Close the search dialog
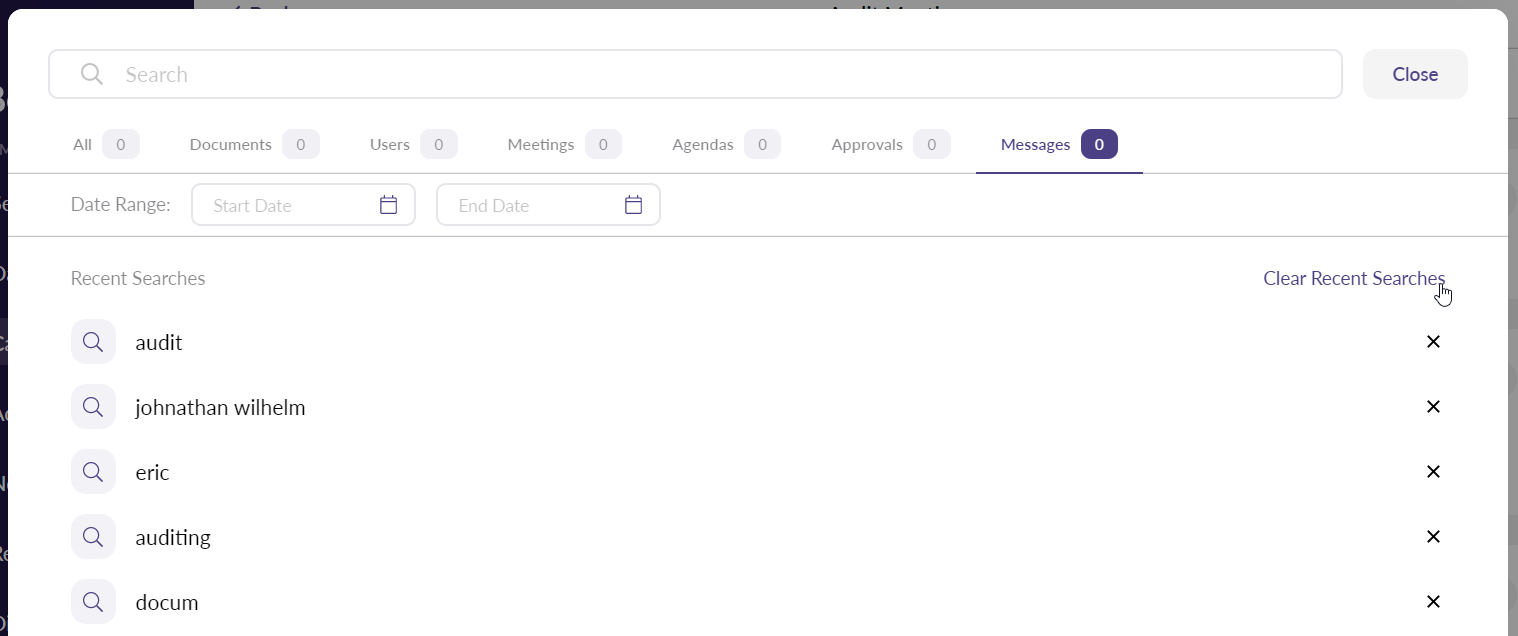 pos(1414,74)
